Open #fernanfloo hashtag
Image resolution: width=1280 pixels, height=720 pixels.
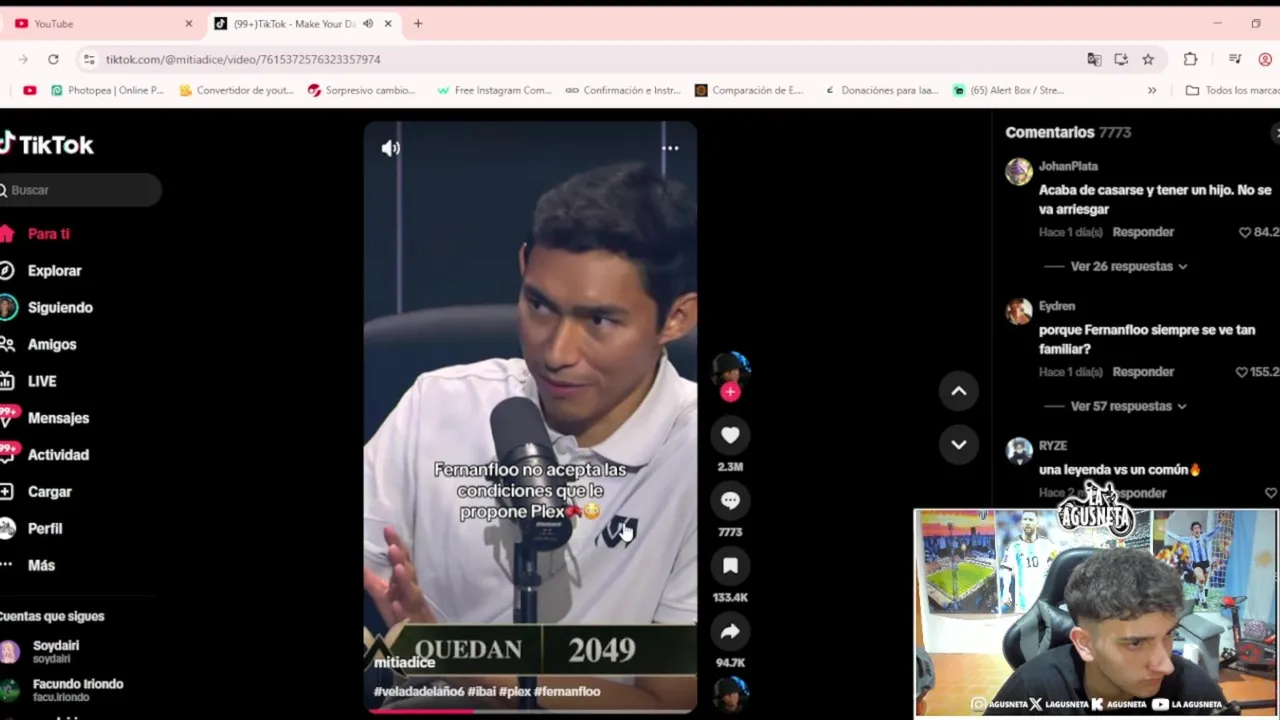567,692
